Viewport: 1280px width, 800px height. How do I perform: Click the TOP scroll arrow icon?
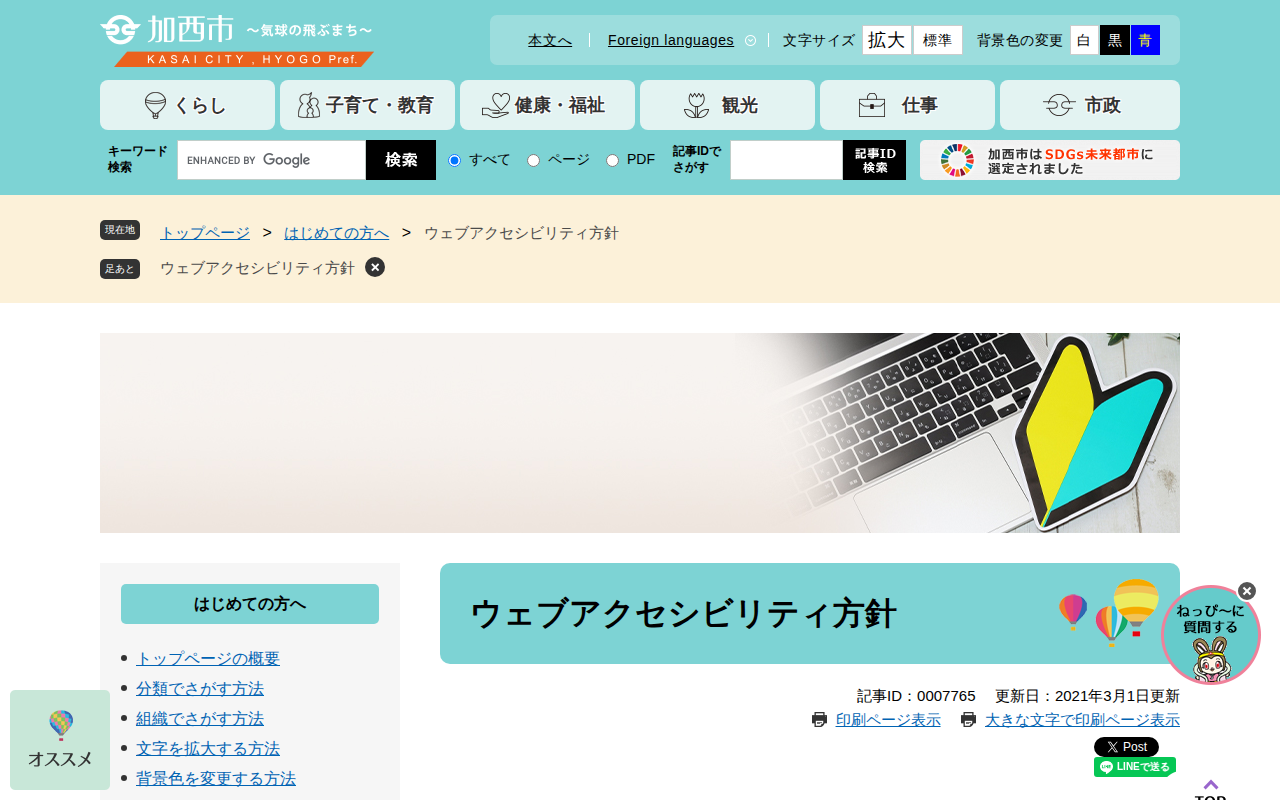1211,786
